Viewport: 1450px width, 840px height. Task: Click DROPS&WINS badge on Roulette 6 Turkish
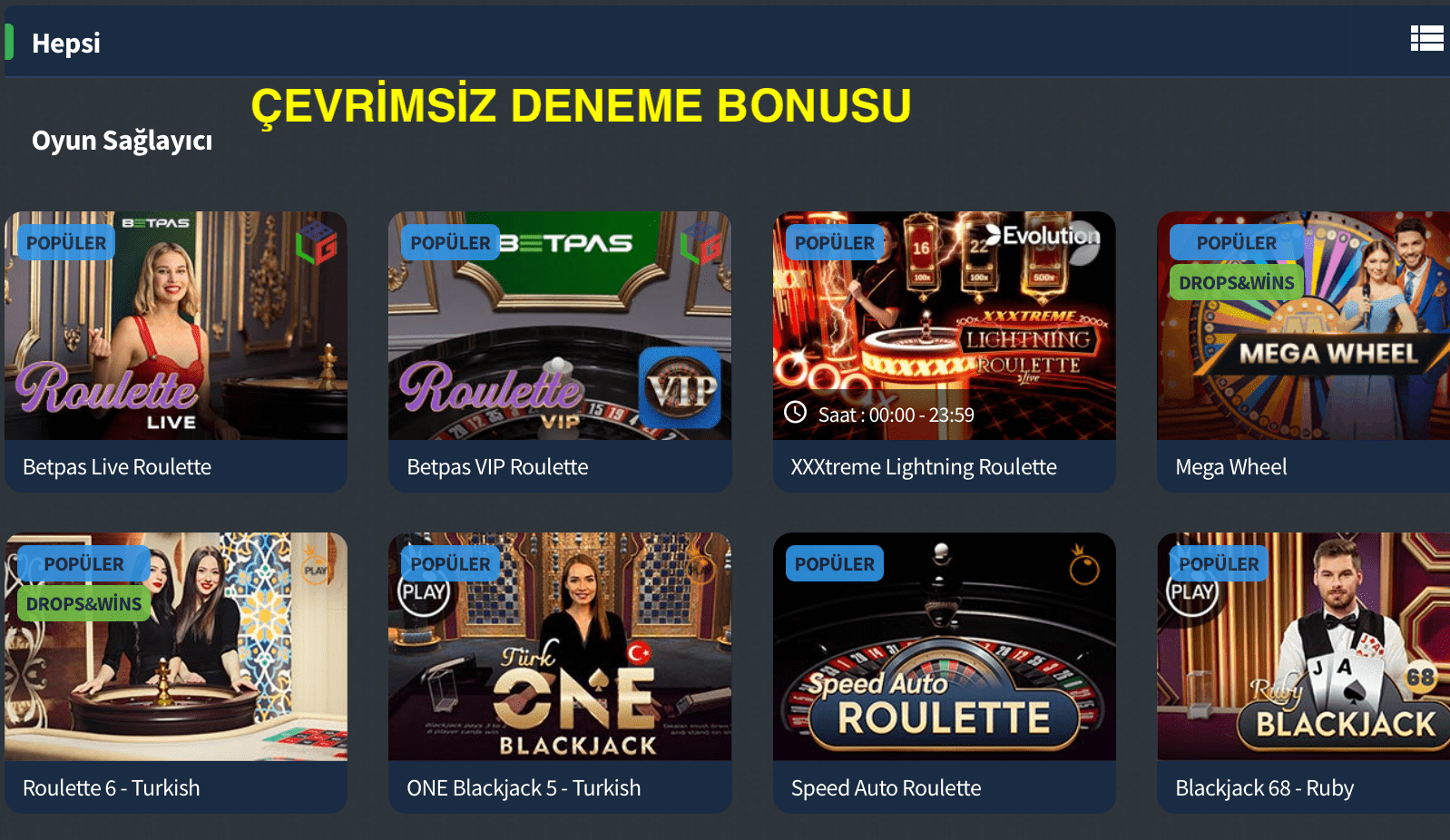pyautogui.click(x=83, y=604)
